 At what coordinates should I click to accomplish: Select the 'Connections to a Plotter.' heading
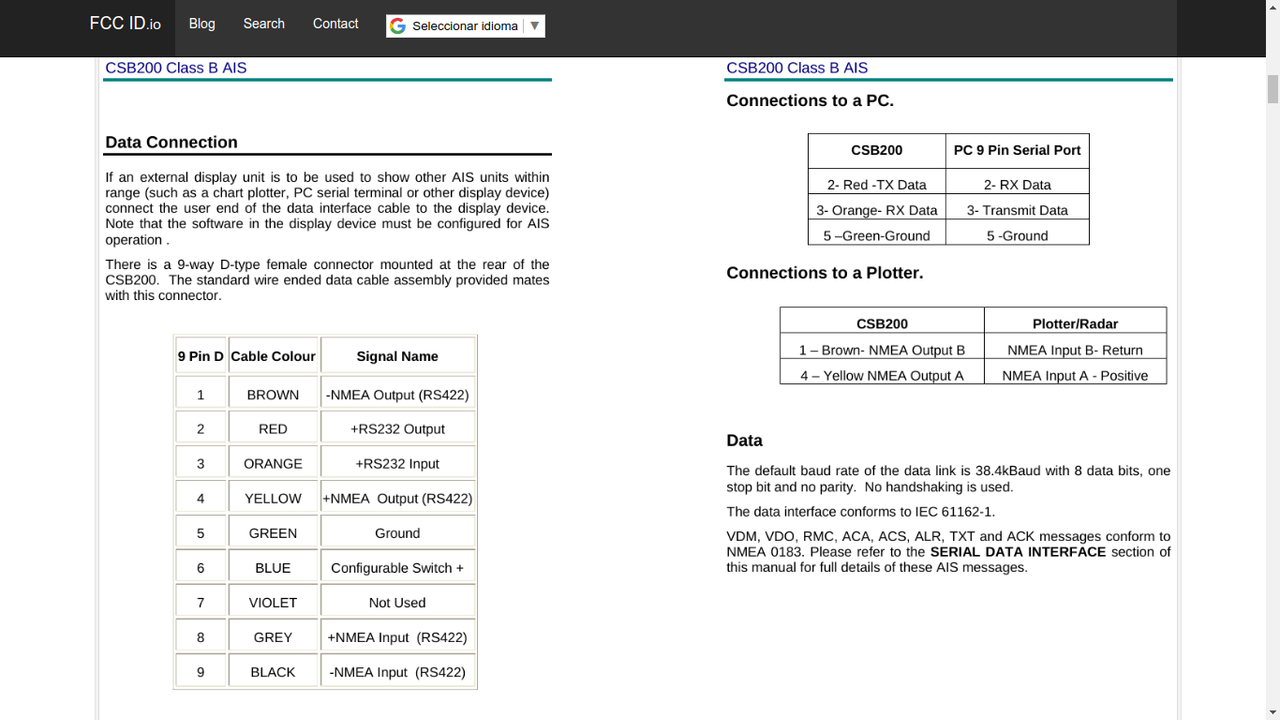coord(825,273)
